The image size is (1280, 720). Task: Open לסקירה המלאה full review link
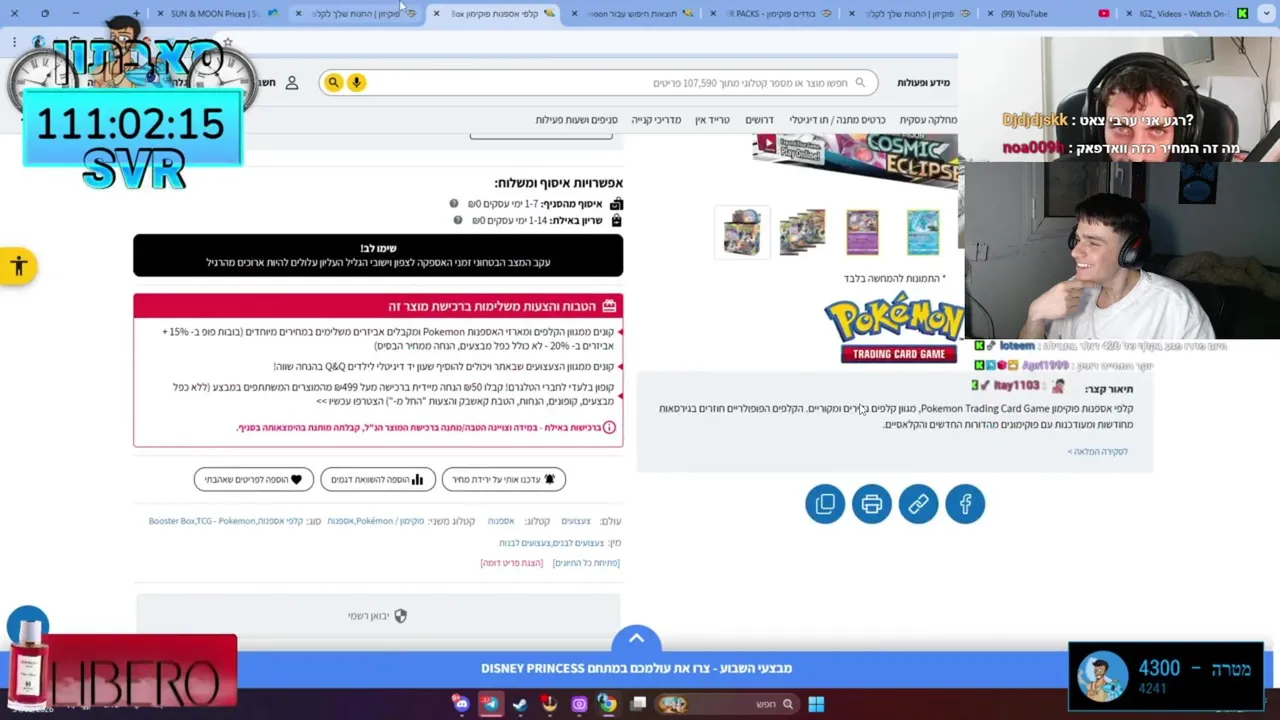[x=1097, y=452]
